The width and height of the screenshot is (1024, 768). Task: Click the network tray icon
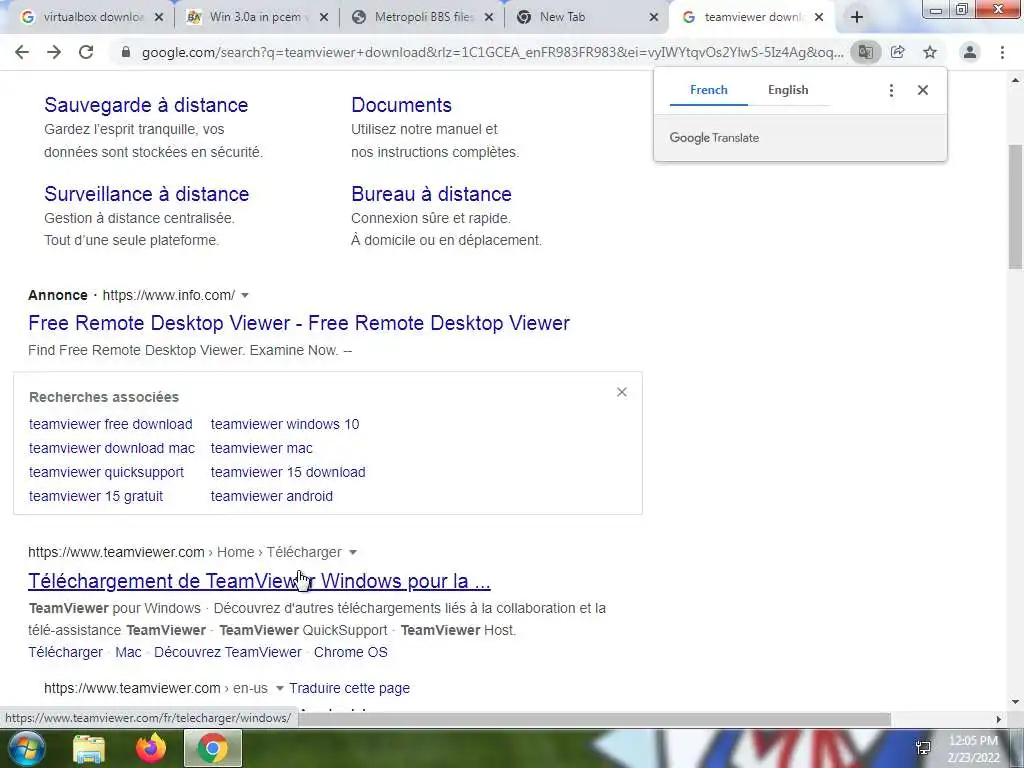coord(923,748)
